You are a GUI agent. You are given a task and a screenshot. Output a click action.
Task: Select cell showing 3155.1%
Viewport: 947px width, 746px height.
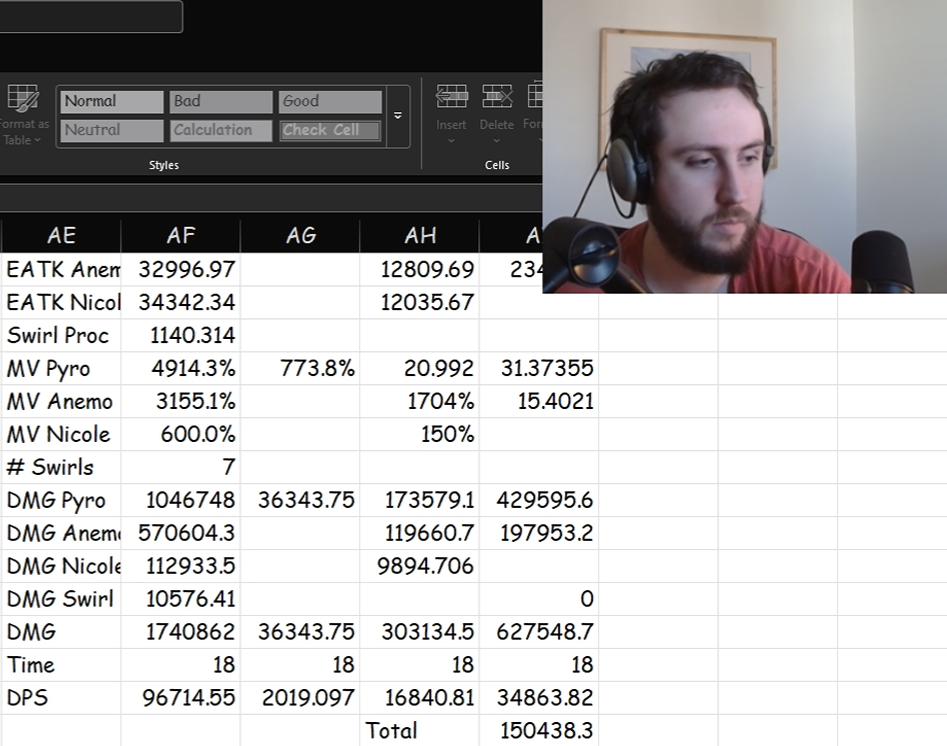coord(181,401)
